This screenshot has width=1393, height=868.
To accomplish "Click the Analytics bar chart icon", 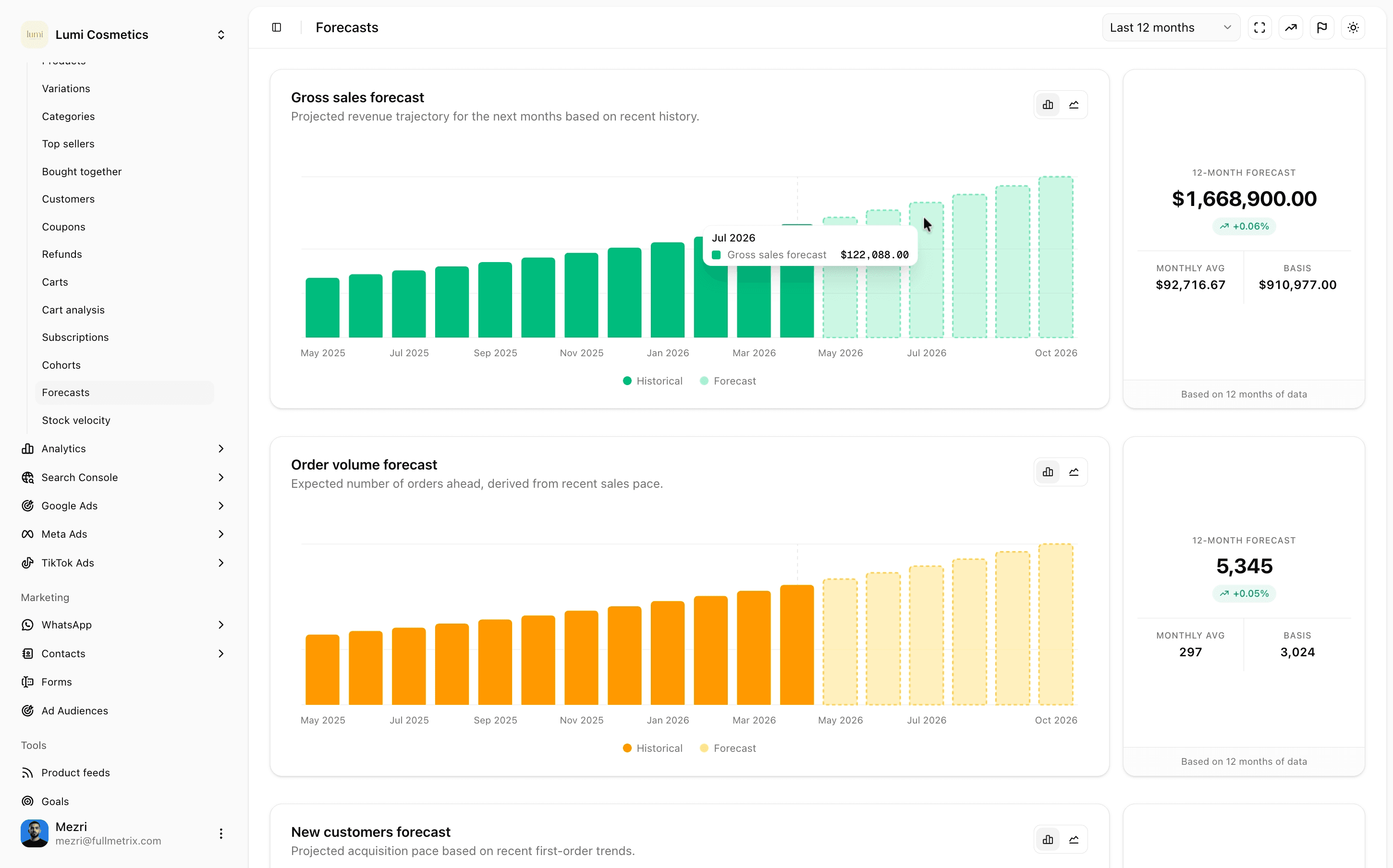I will [27, 449].
